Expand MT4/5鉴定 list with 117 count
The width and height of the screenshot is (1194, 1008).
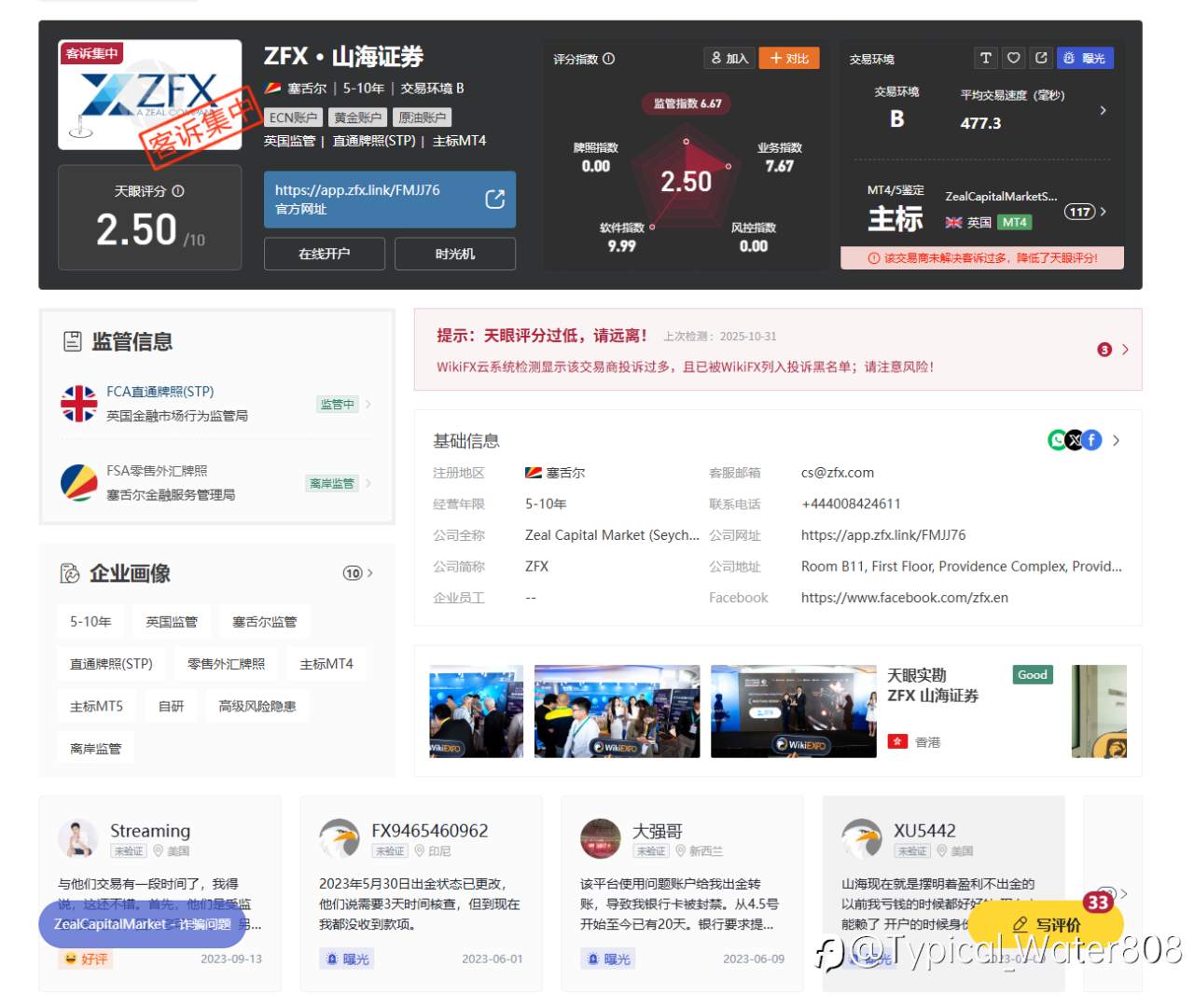[x=1081, y=212]
